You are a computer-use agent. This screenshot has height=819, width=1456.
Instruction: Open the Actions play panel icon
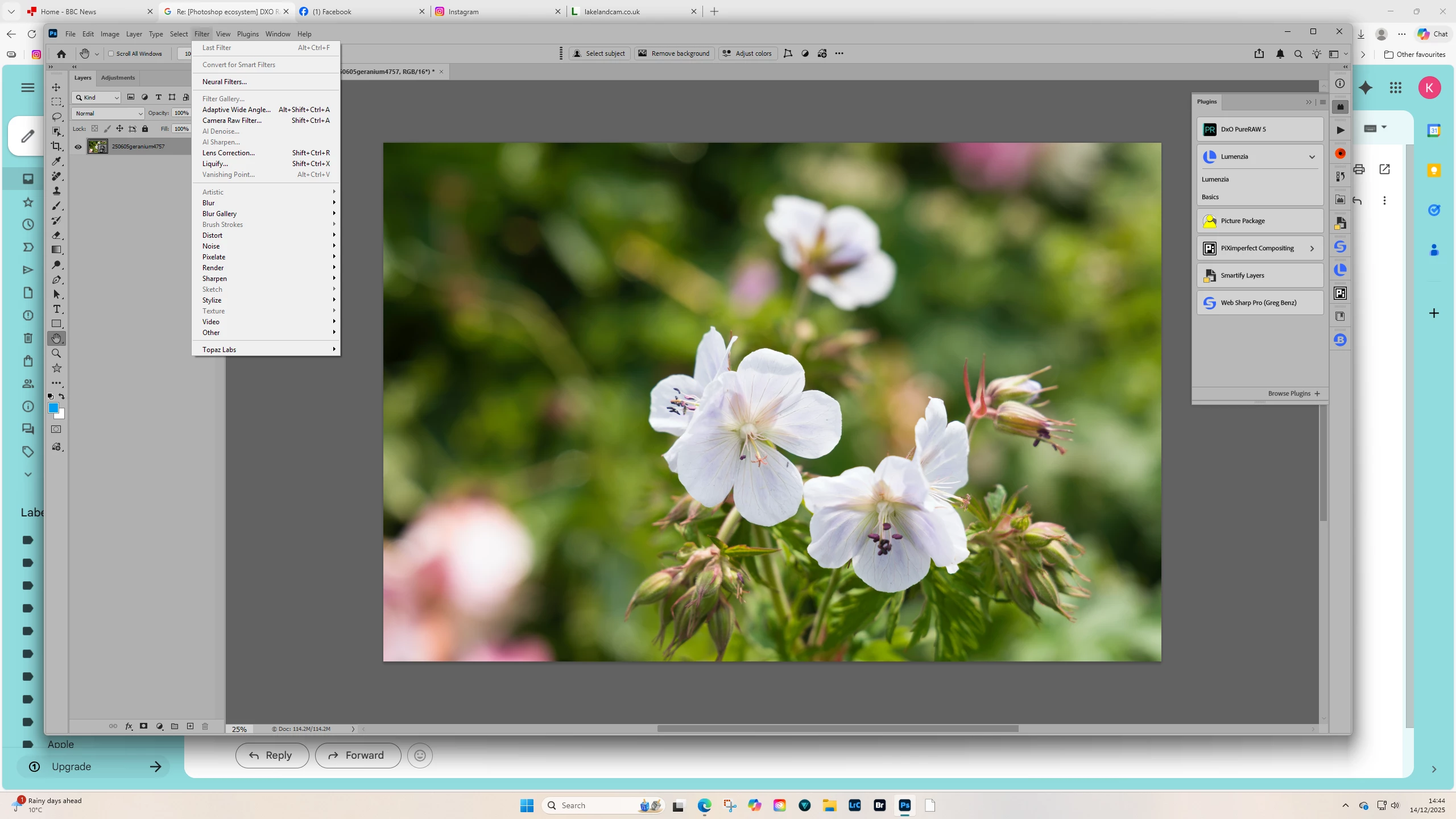(x=1341, y=130)
